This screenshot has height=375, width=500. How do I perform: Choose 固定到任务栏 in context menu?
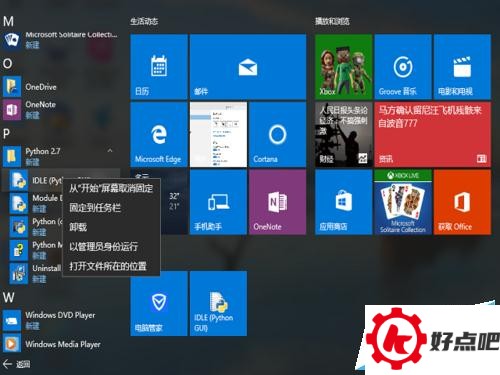click(x=111, y=208)
